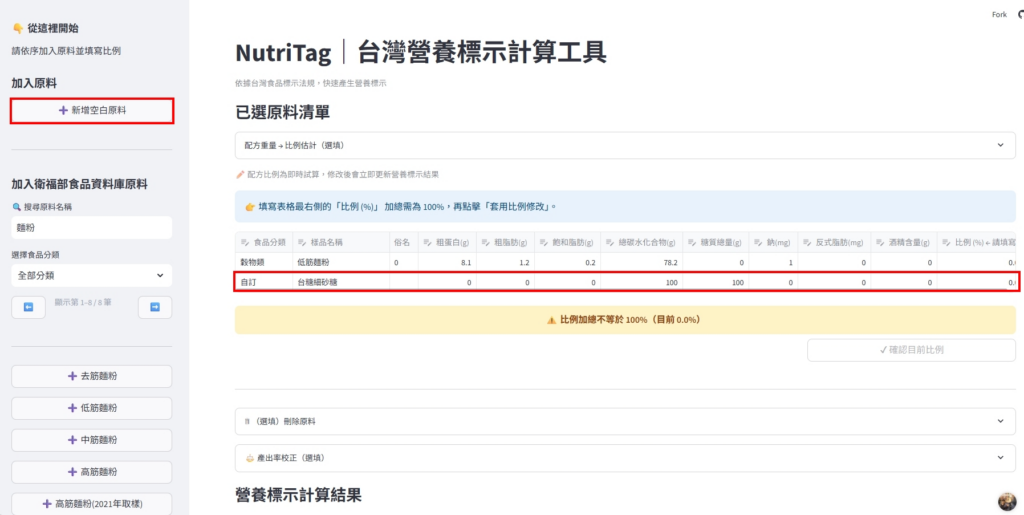Select the 自訂 category cell

[264, 282]
